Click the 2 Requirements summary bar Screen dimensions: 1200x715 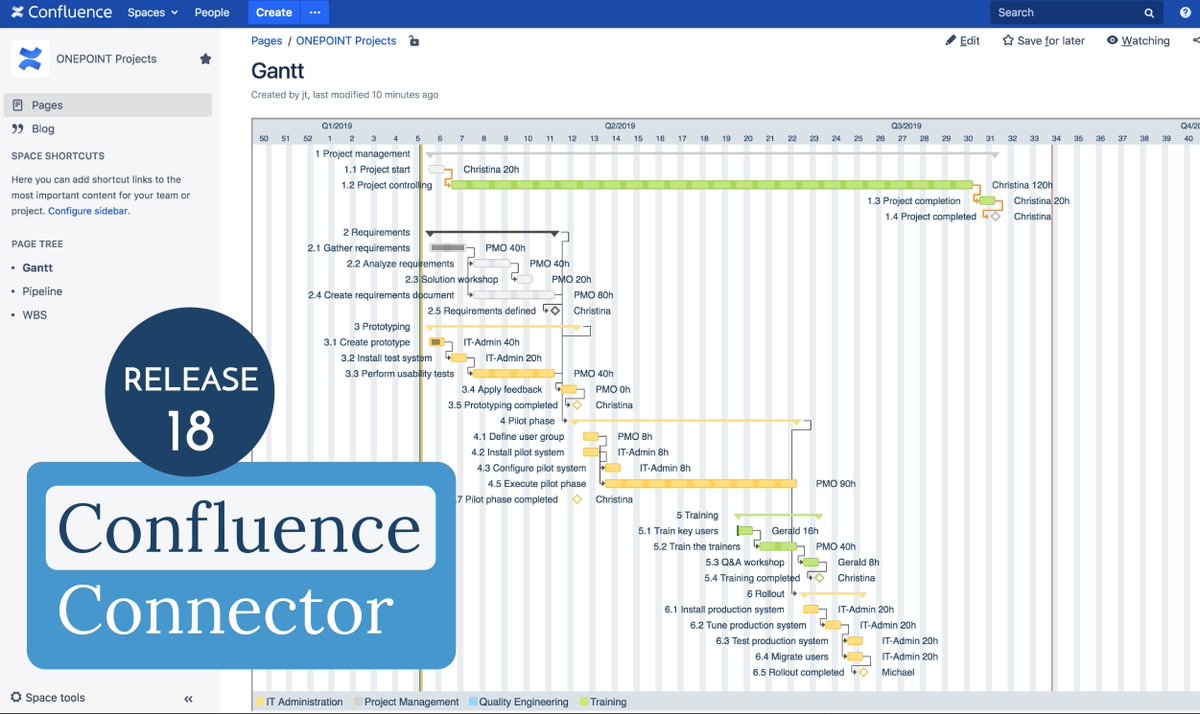(x=492, y=233)
